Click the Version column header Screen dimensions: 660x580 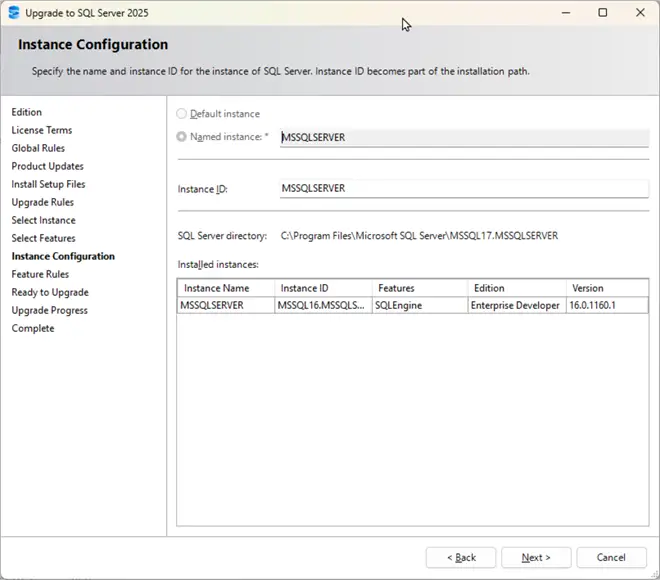click(607, 288)
